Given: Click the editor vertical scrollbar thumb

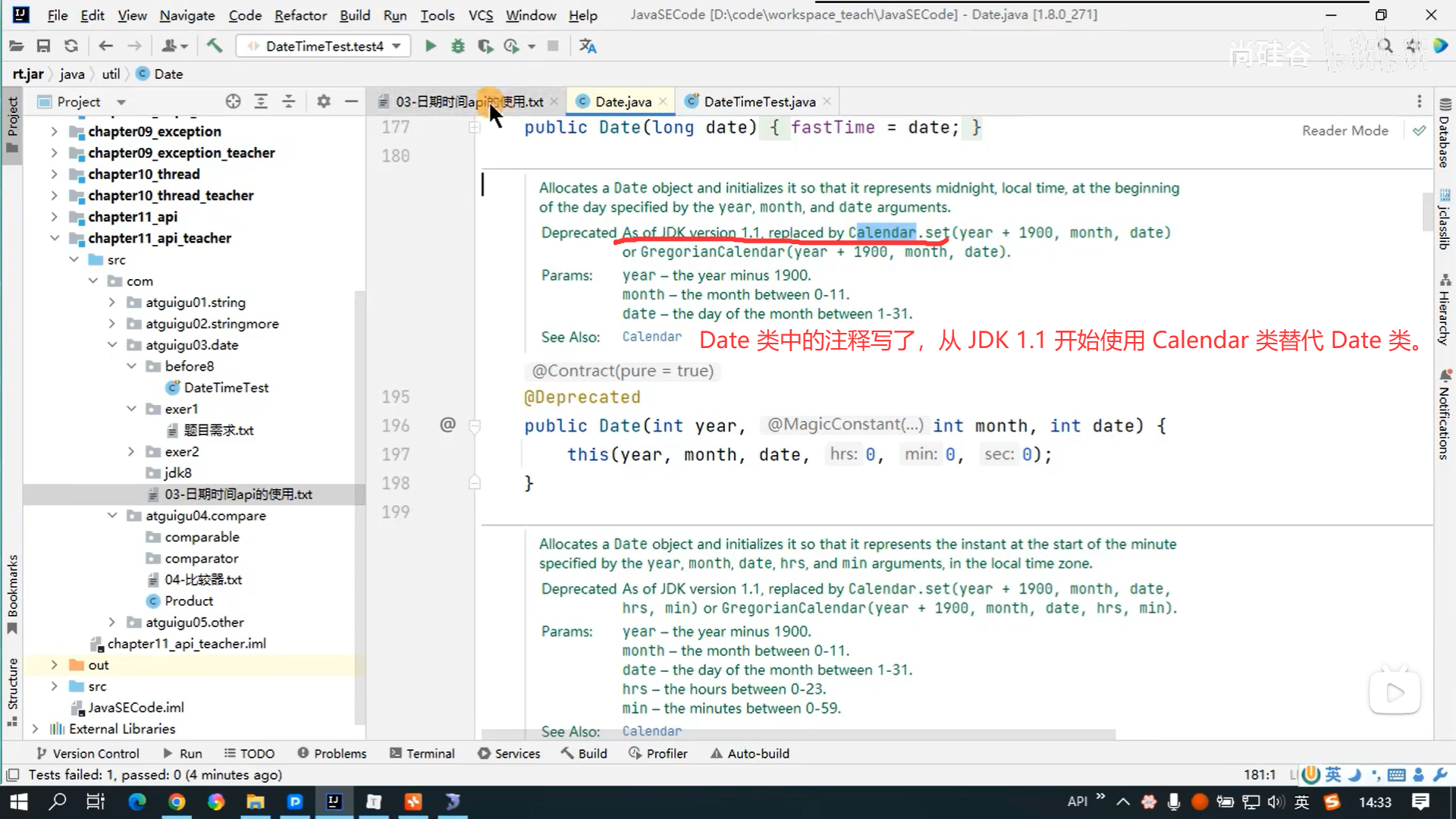Looking at the screenshot, I should [x=1427, y=212].
